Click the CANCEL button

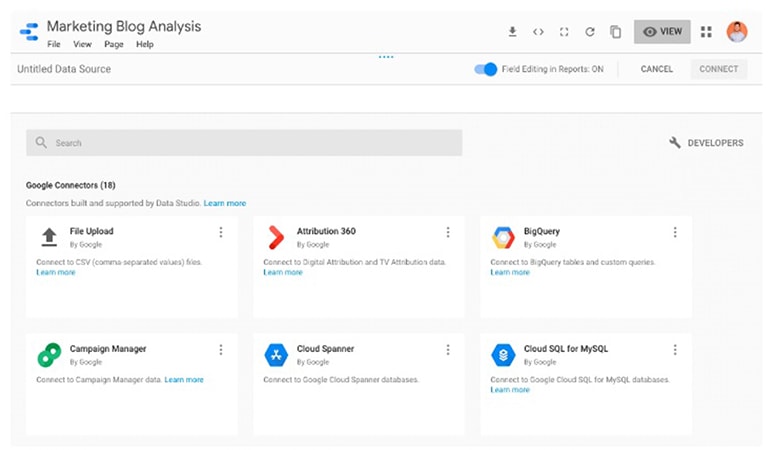point(656,69)
